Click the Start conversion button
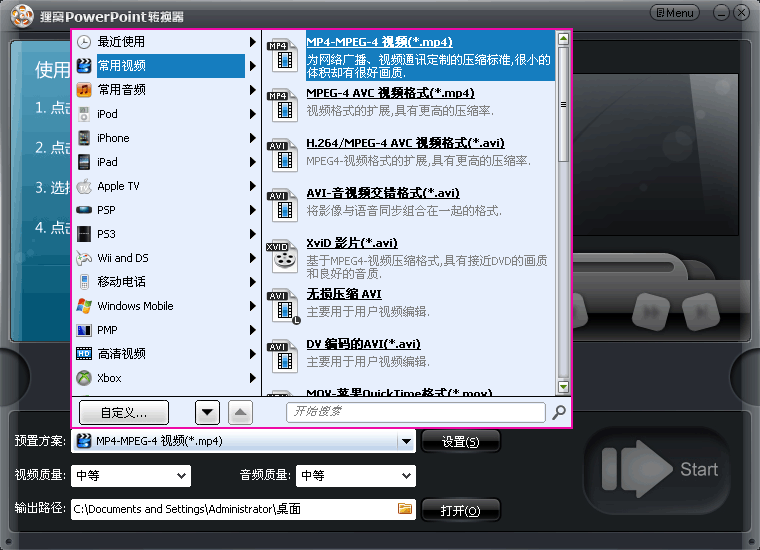760x550 pixels. [x=658, y=469]
